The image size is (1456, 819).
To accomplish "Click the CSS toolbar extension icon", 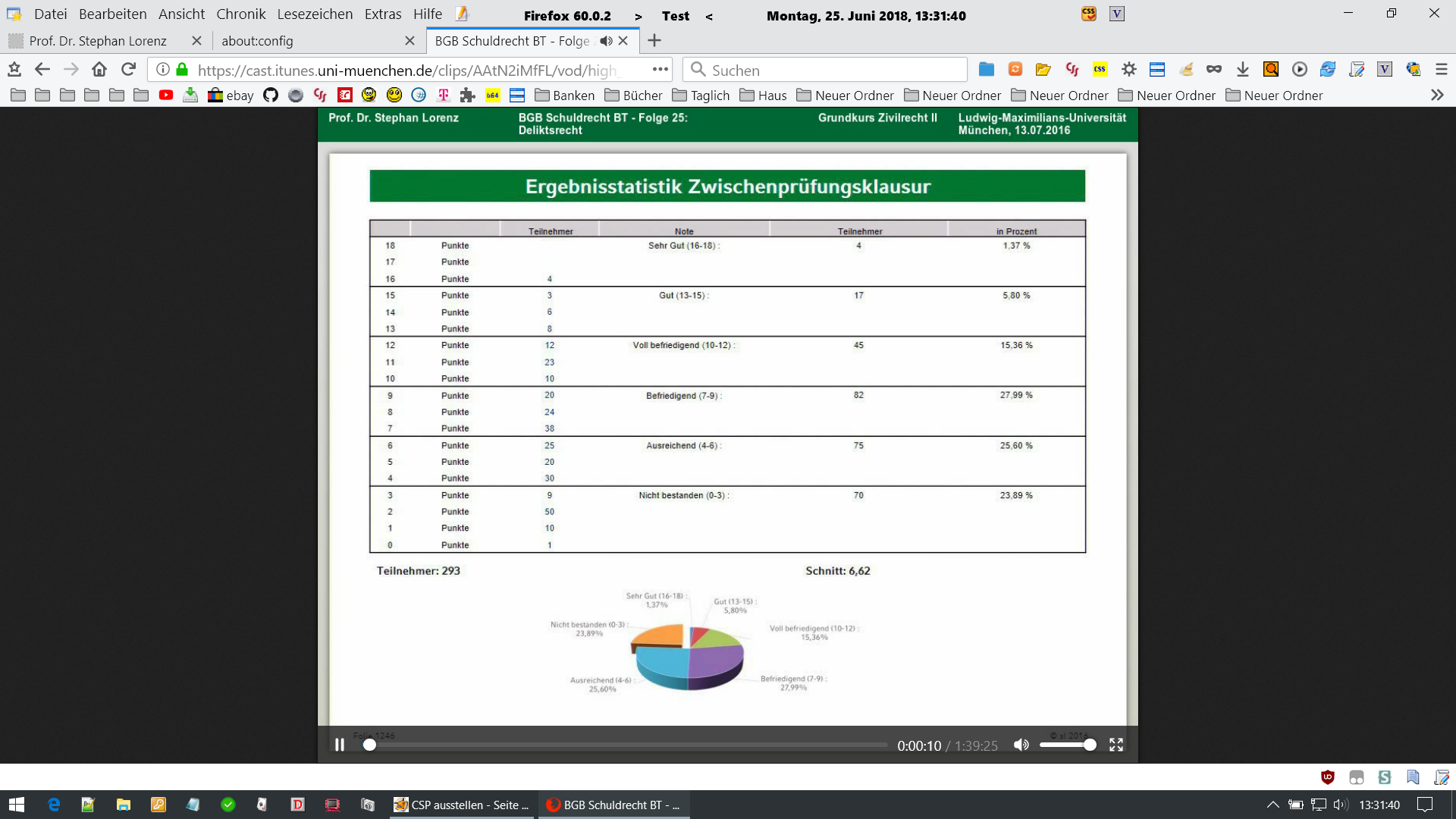I will (x=1100, y=70).
